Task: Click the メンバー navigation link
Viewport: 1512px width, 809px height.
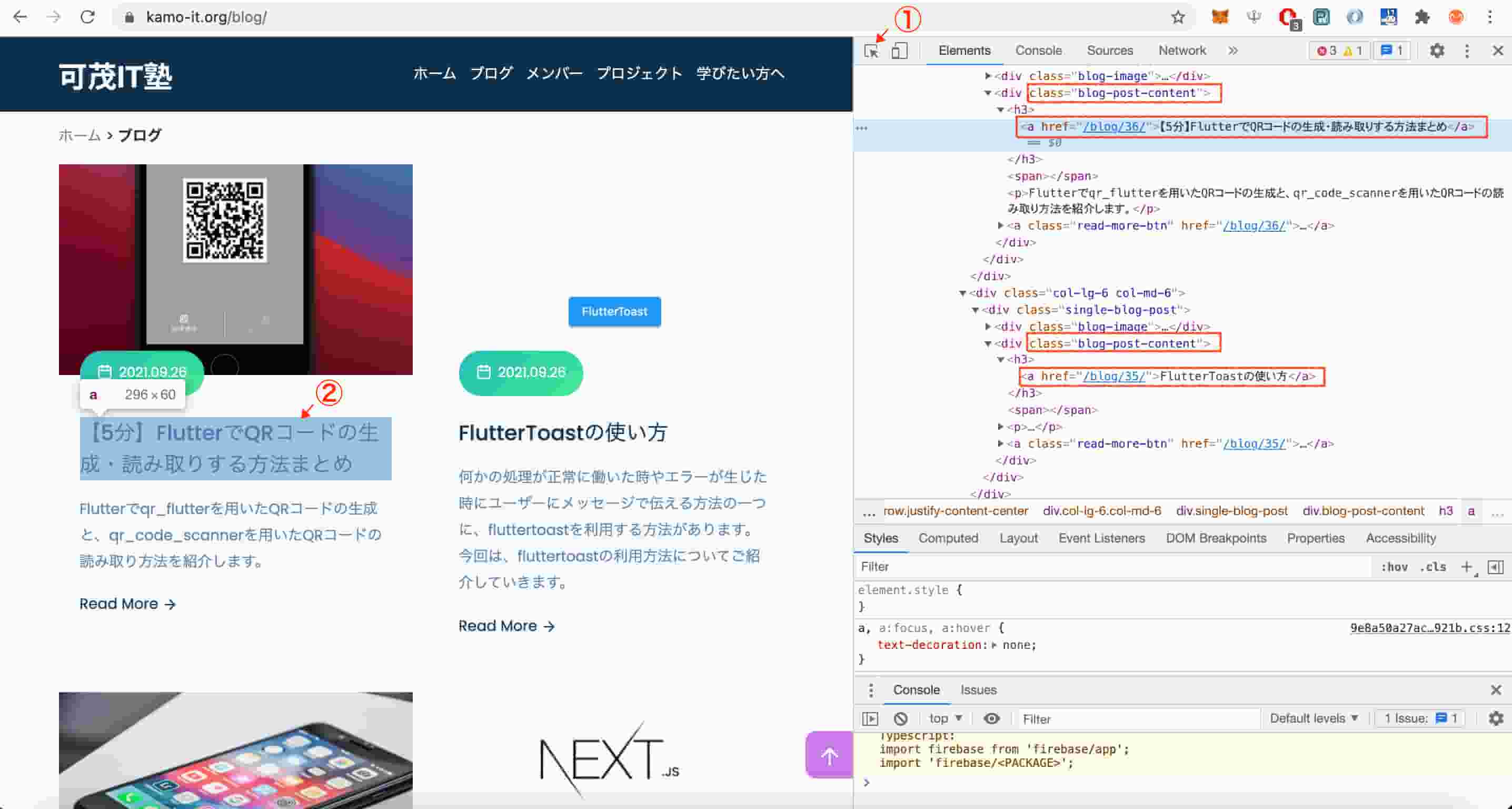Action: (x=554, y=73)
